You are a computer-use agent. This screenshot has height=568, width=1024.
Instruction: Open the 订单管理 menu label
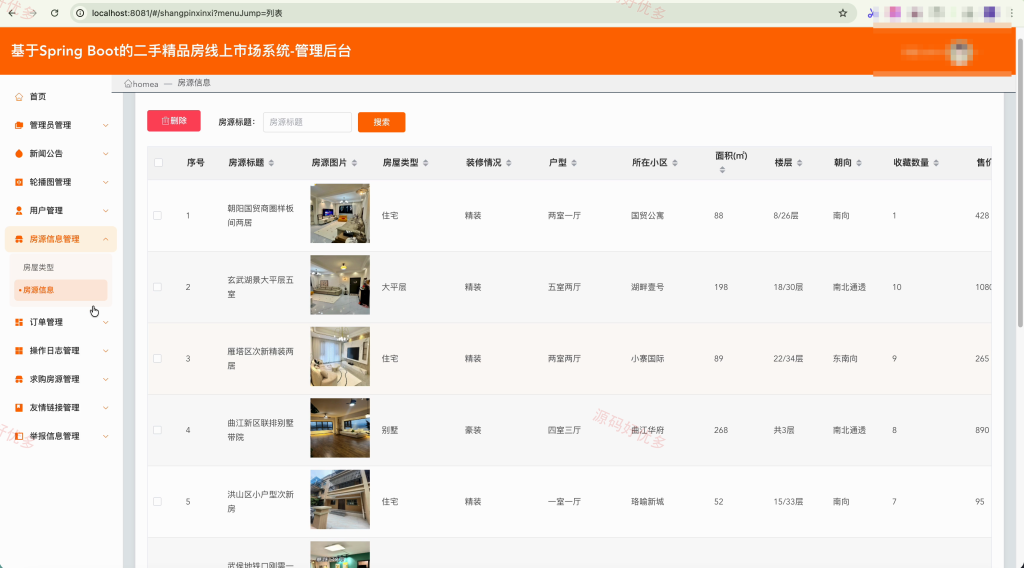tap(46, 322)
